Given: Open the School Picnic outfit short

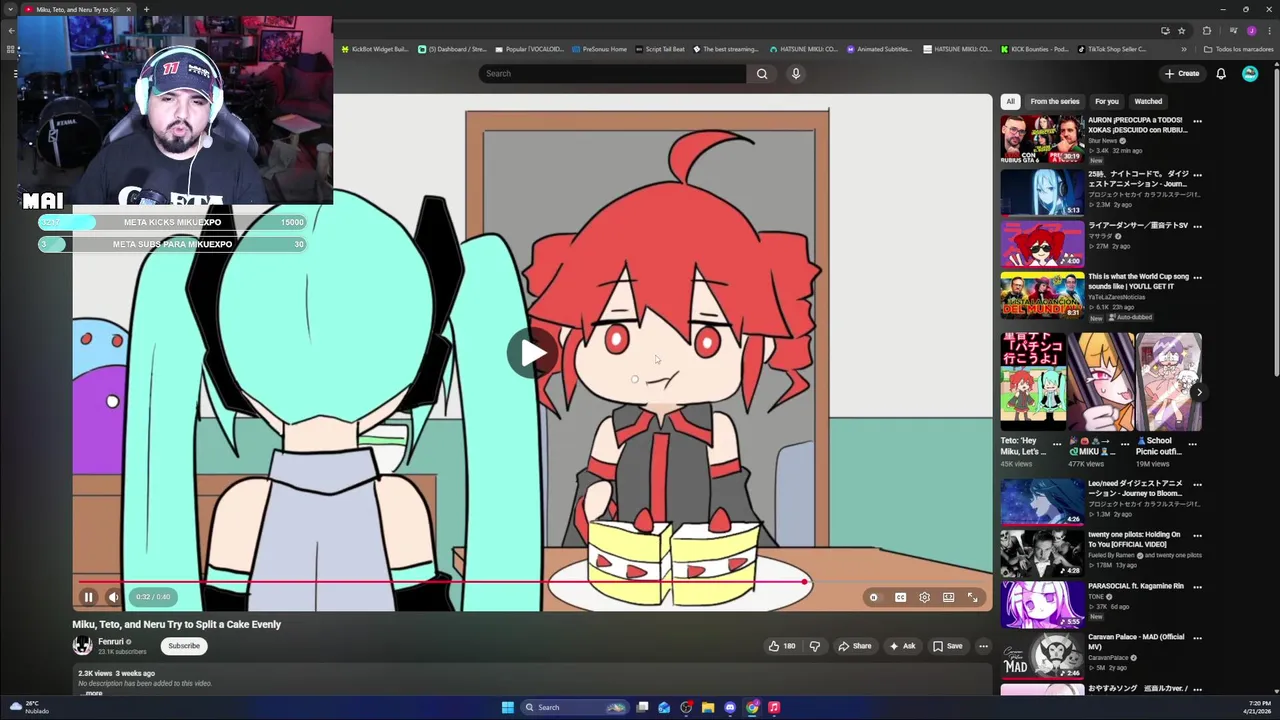Looking at the screenshot, I should pyautogui.click(x=1169, y=382).
